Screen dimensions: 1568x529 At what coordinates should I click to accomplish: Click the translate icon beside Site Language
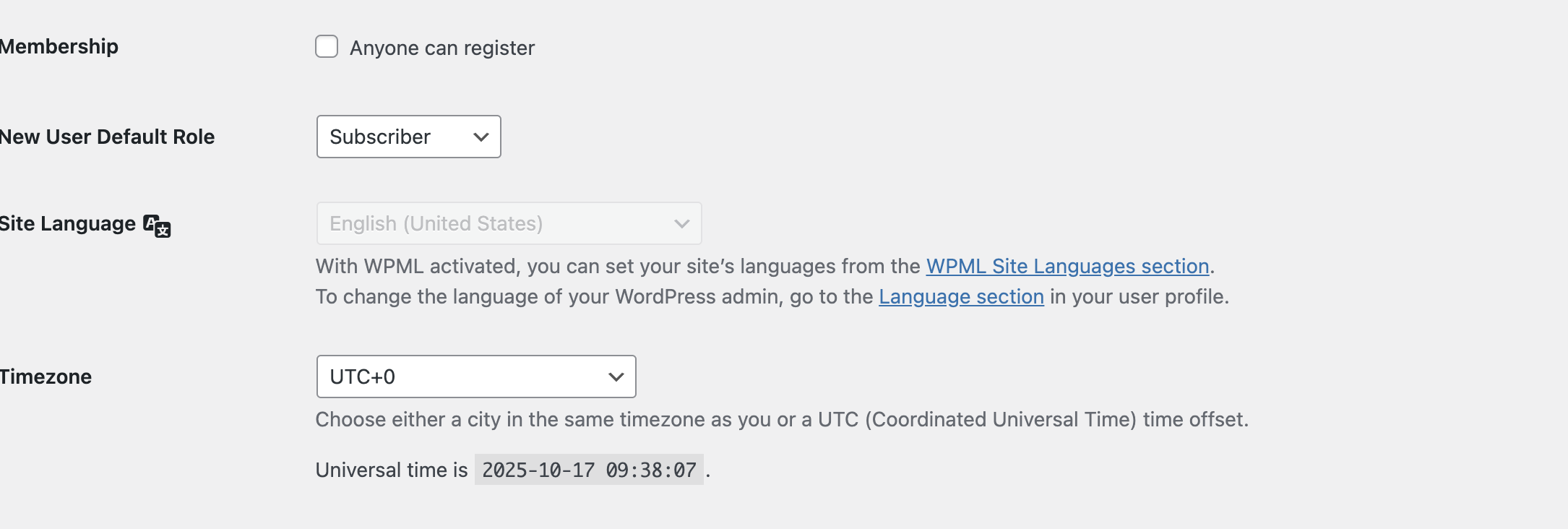pyautogui.click(x=157, y=225)
